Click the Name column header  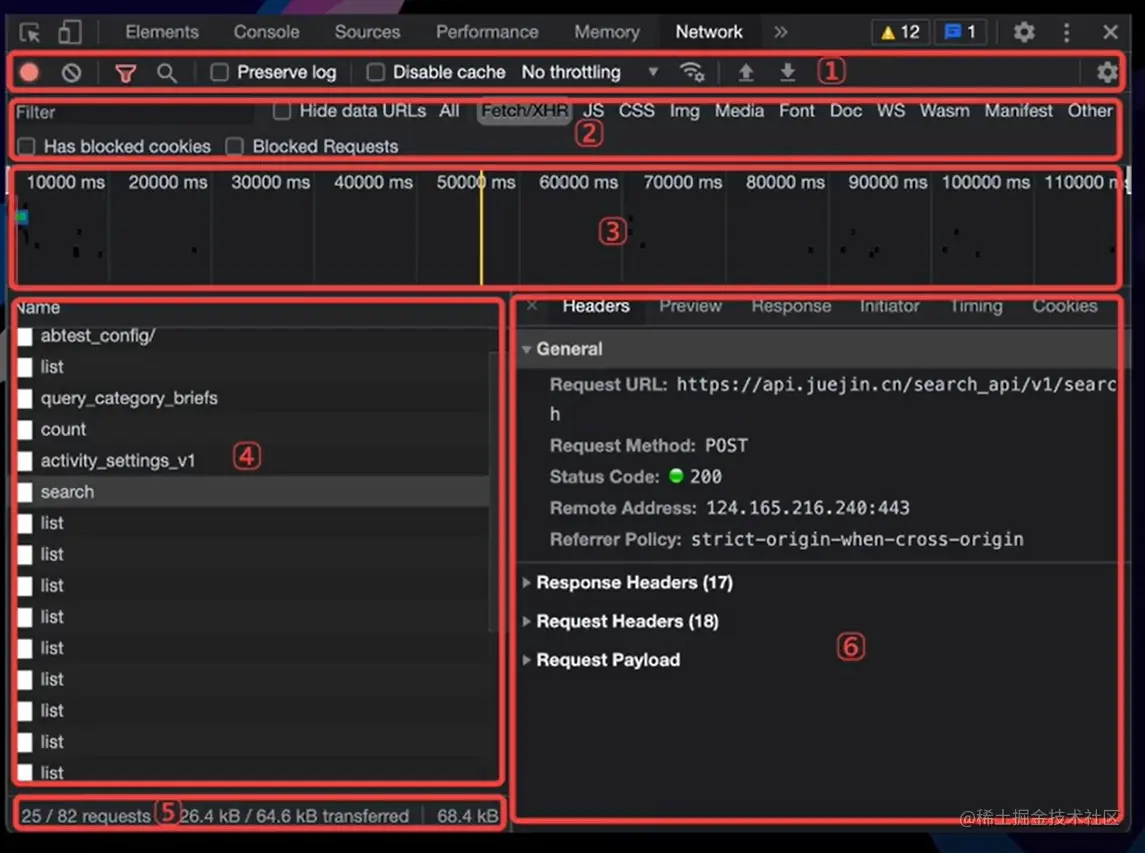pyautogui.click(x=38, y=307)
